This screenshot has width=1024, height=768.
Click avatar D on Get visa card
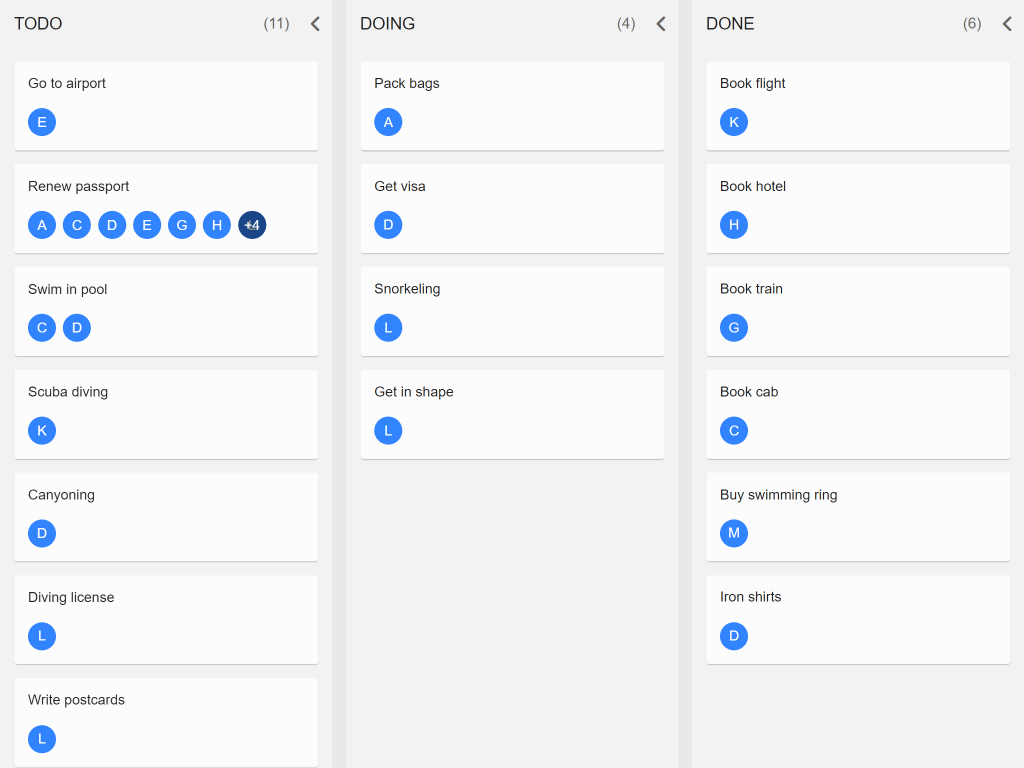(388, 225)
